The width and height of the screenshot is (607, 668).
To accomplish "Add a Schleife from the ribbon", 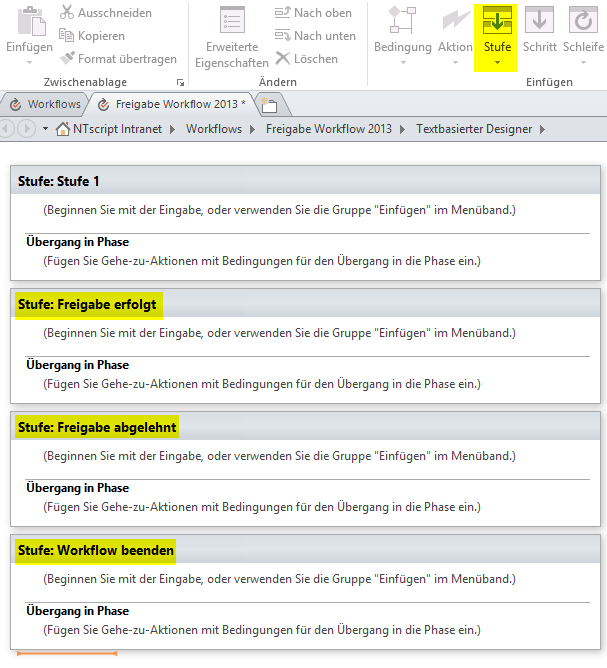I will pyautogui.click(x=583, y=24).
